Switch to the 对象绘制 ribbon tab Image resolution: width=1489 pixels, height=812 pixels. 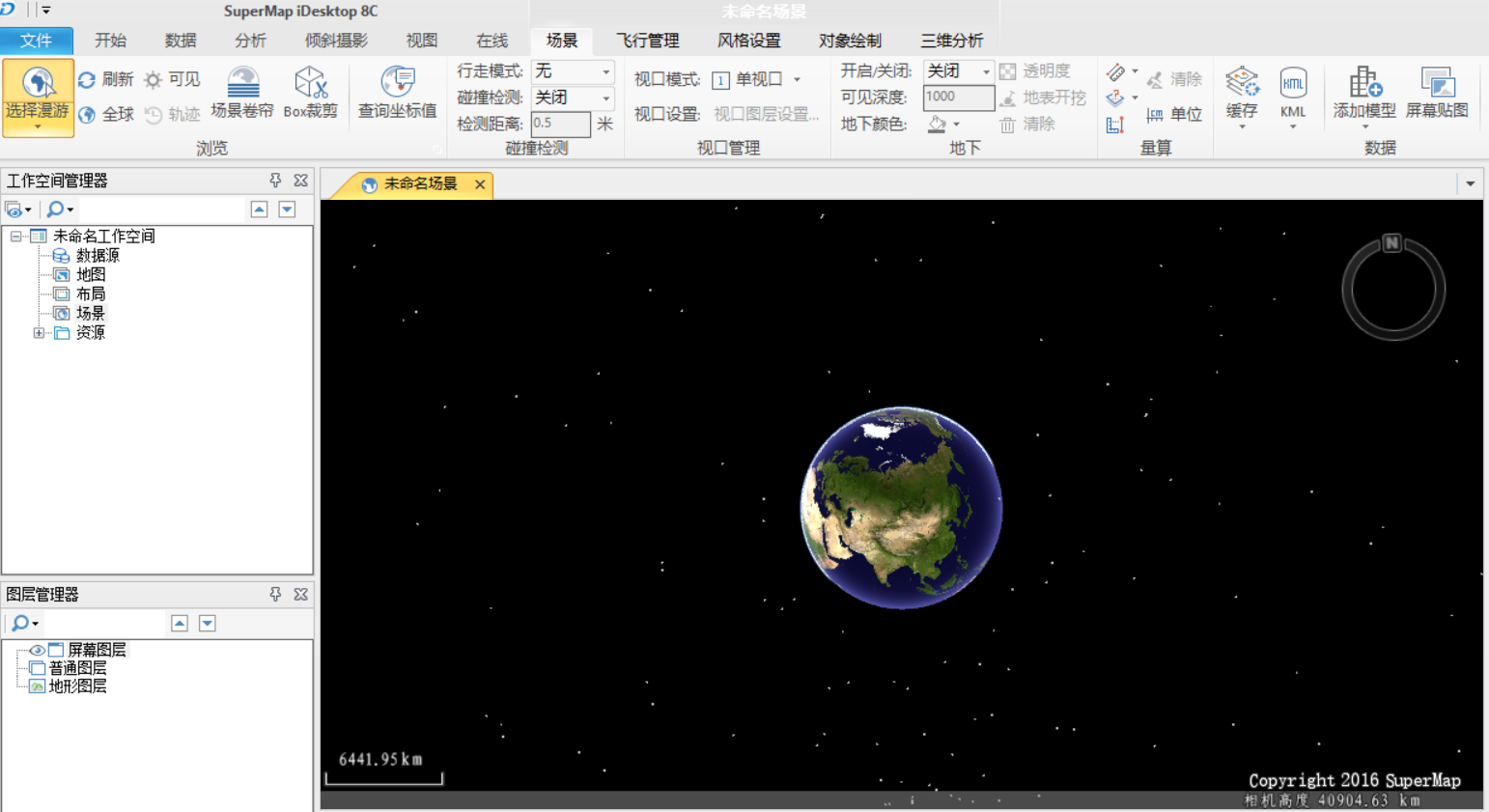click(x=851, y=41)
